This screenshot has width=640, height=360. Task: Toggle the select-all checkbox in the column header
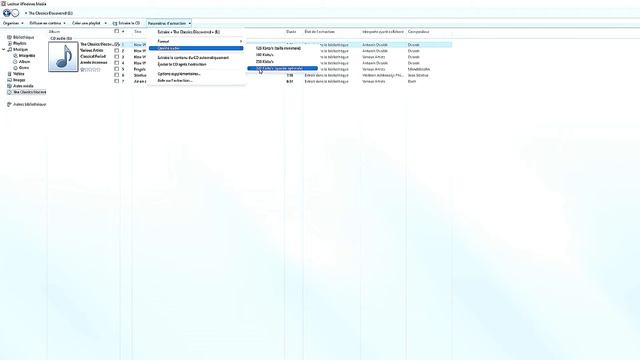coord(117,31)
